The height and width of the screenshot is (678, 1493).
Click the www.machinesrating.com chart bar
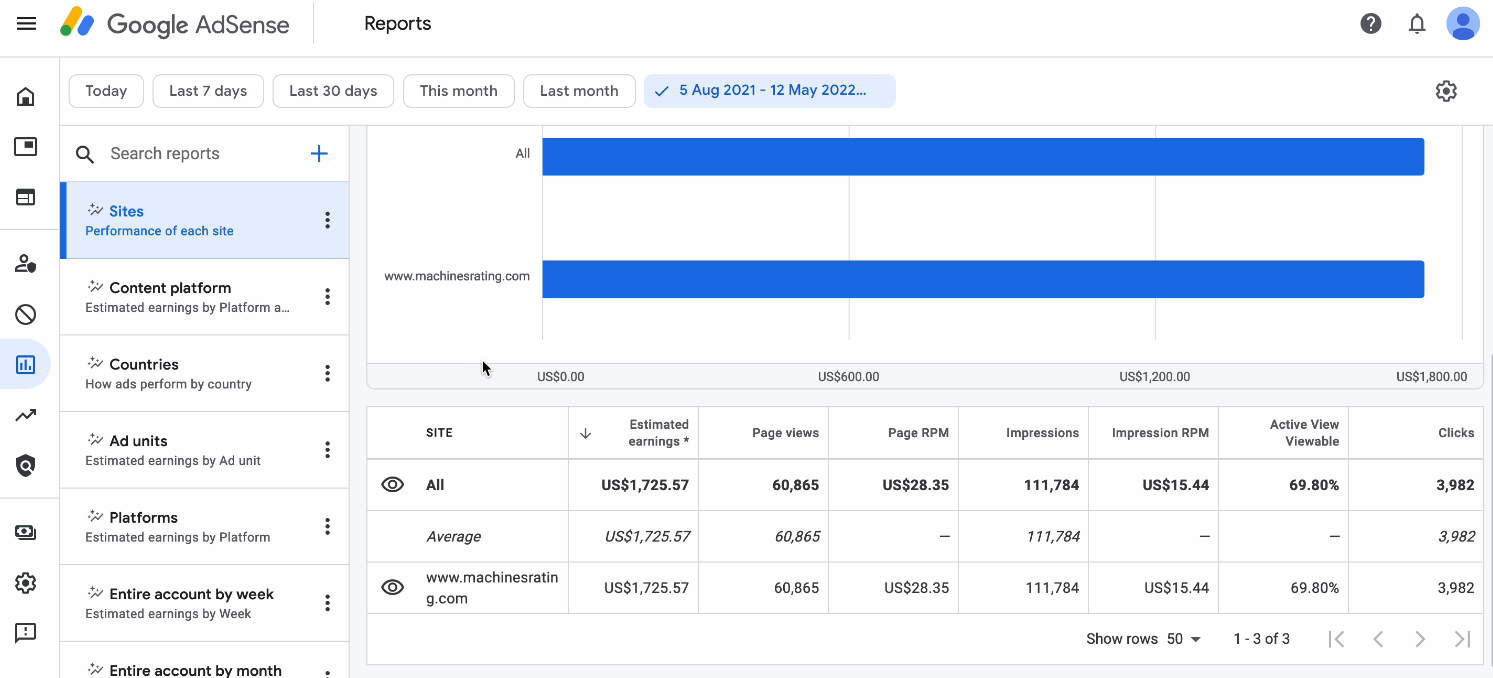983,279
